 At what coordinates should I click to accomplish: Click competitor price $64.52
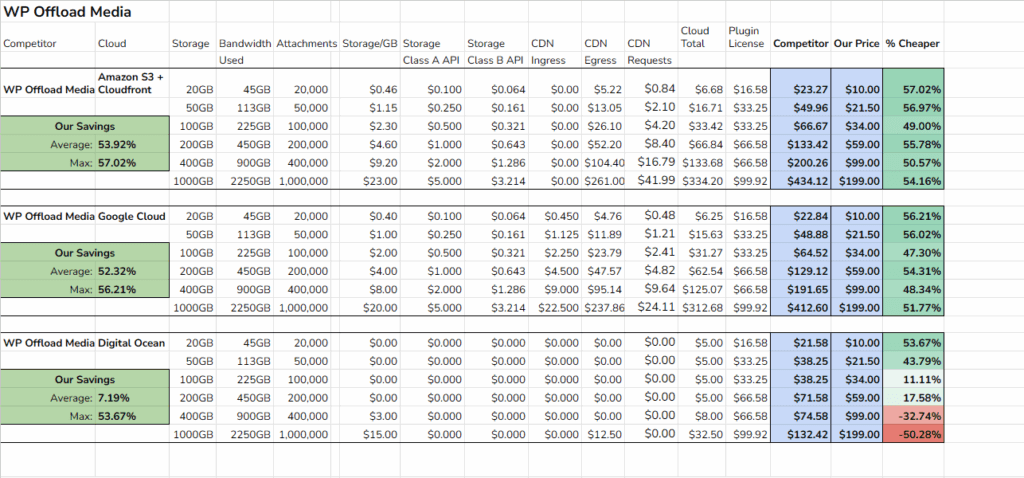(801, 253)
